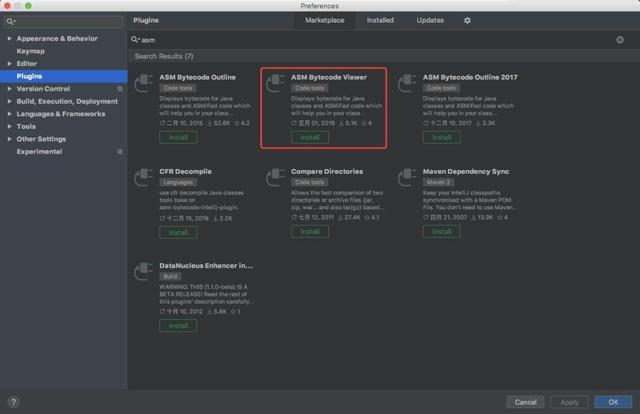This screenshot has width=640, height=414.
Task: Click the Apply button
Action: click(569, 402)
